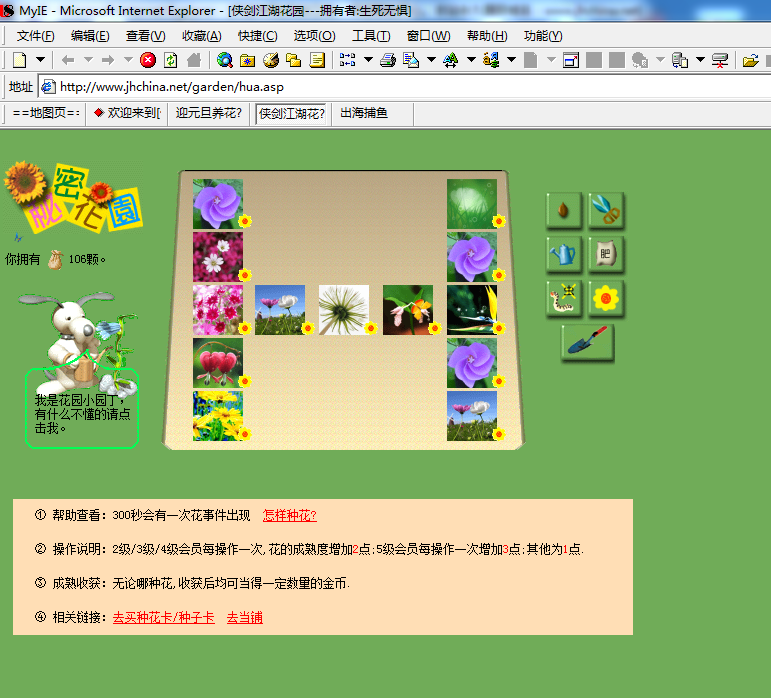Open the 编辑(E) menu
Viewport: 771px width, 698px height.
(x=90, y=36)
